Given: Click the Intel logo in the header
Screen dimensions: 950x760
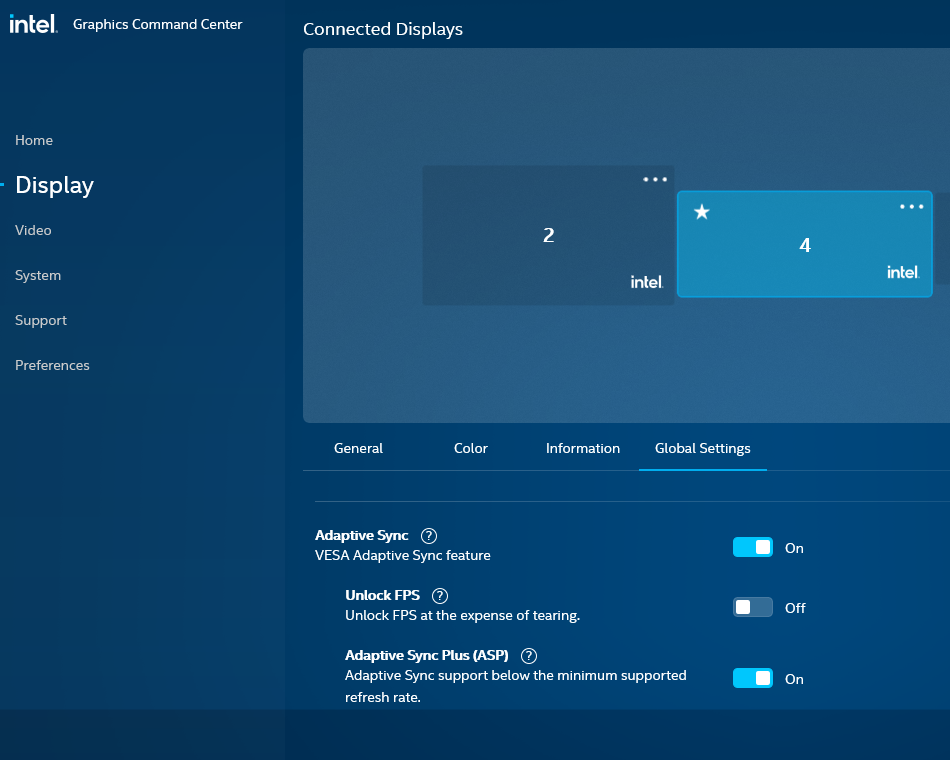Looking at the screenshot, I should tap(33, 24).
